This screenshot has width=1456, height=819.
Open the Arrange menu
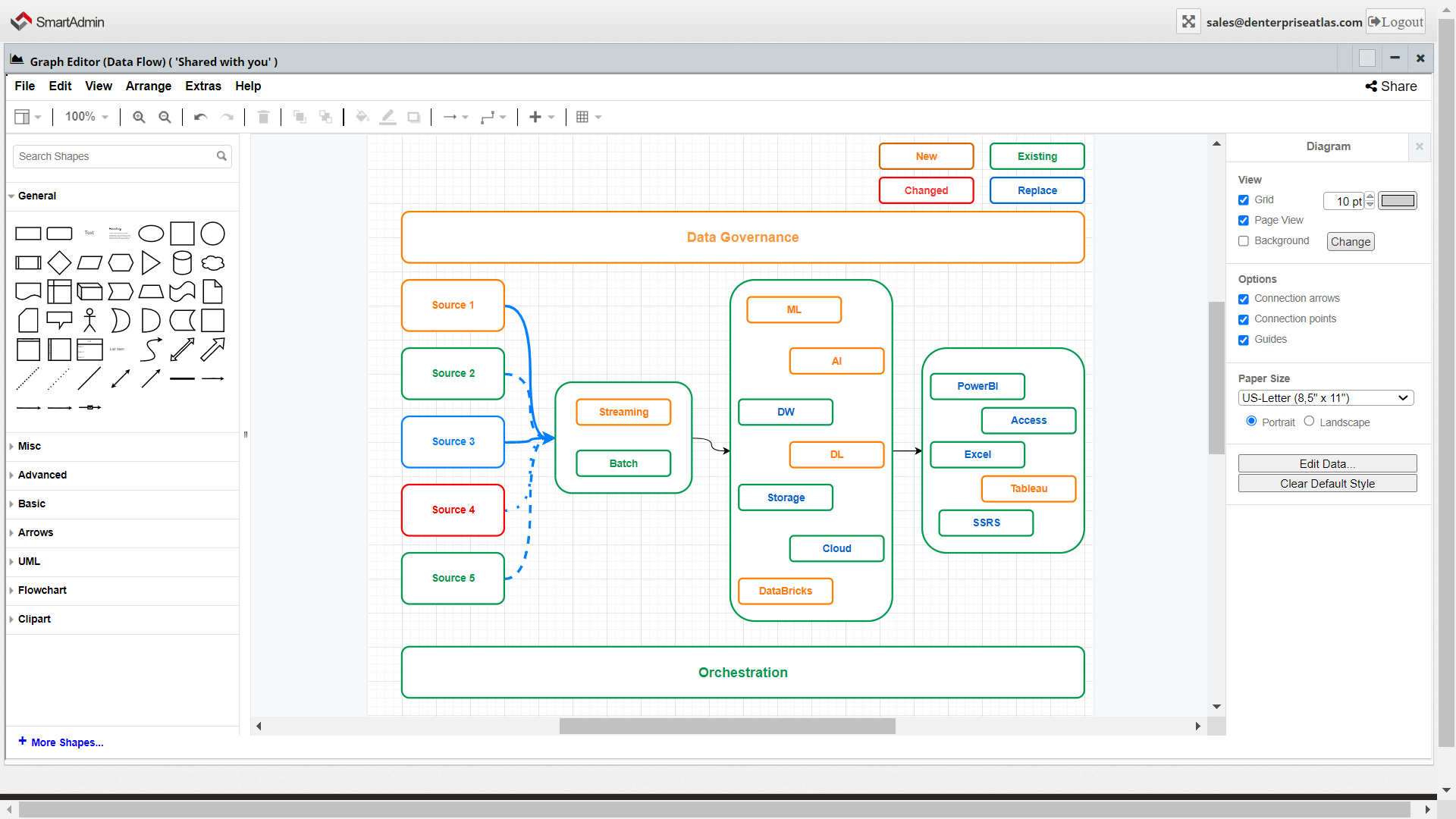click(148, 86)
